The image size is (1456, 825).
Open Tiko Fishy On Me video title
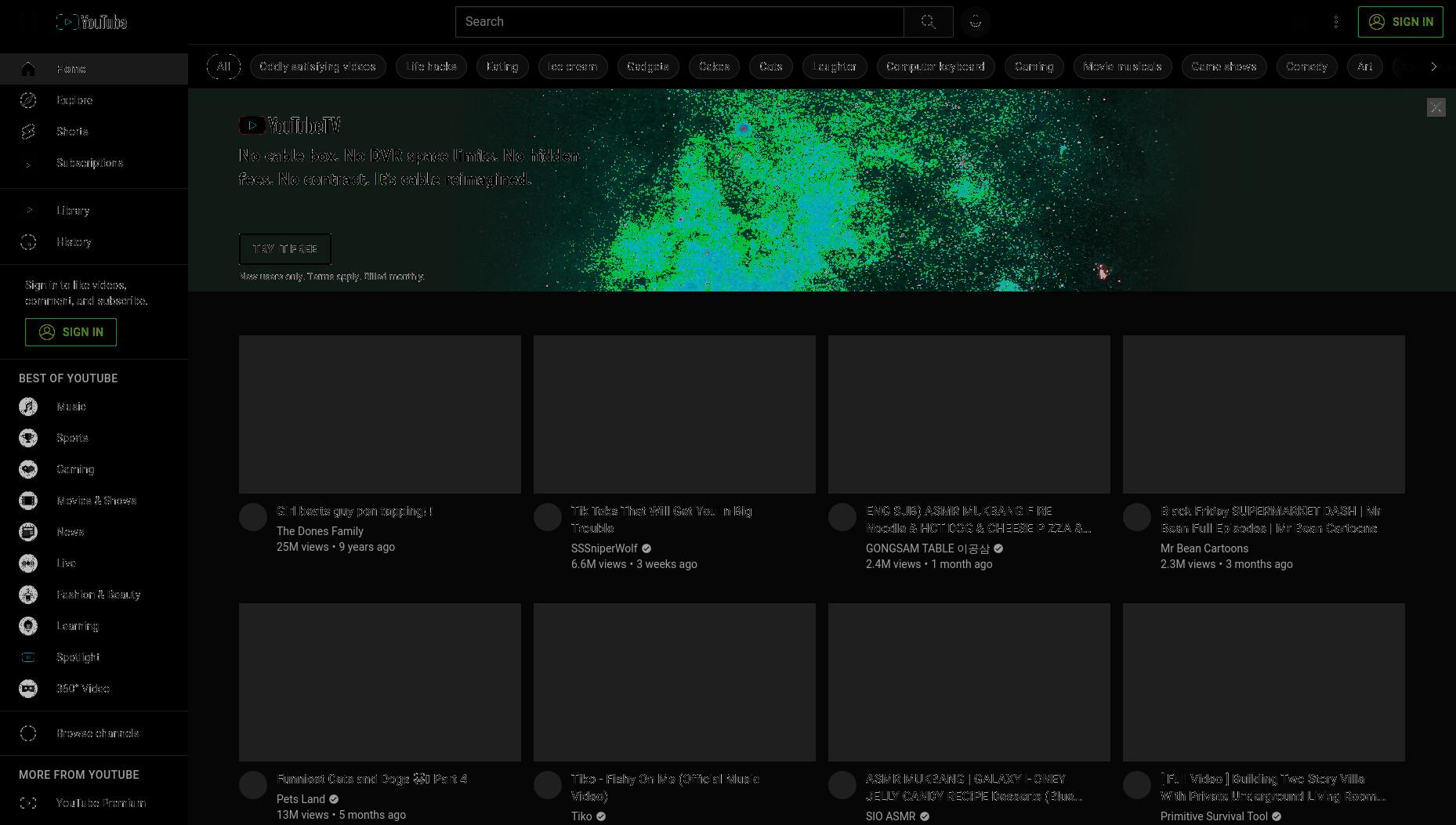coord(665,787)
